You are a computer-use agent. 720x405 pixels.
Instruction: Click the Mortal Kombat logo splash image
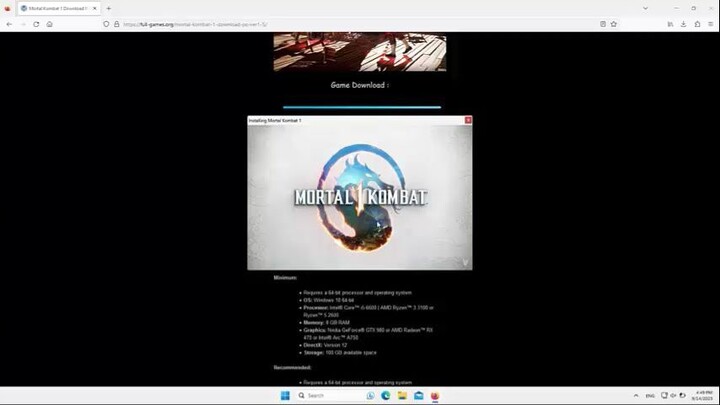(x=360, y=197)
